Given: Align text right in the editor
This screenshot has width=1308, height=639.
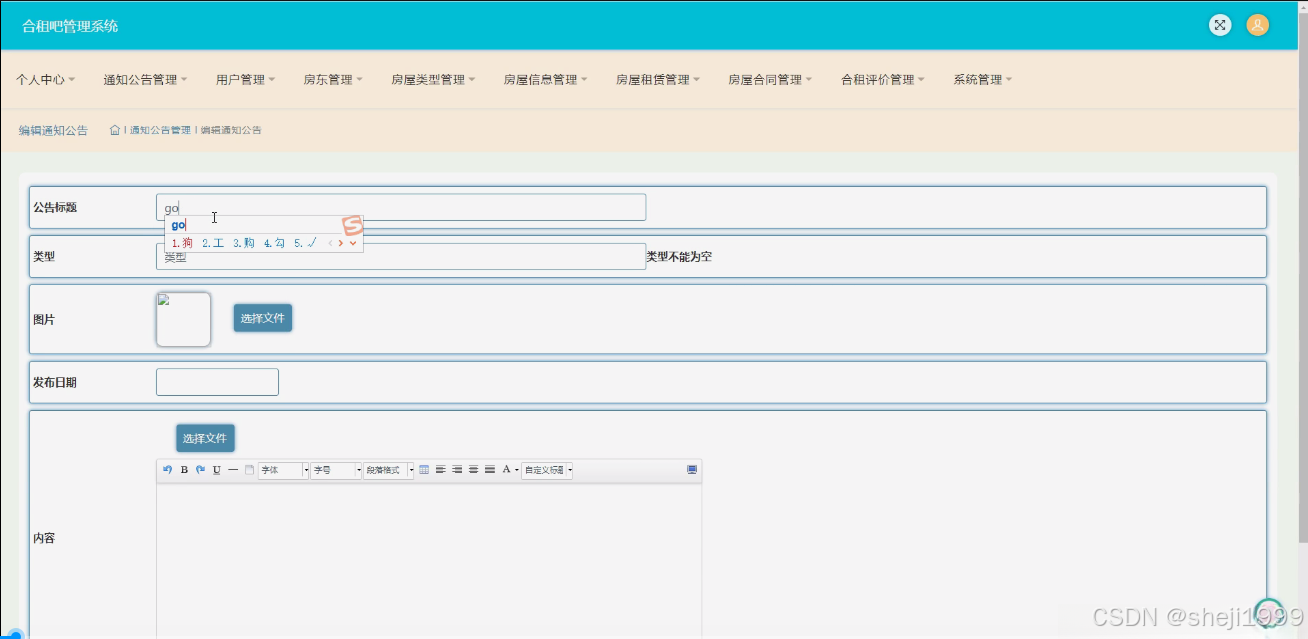Looking at the screenshot, I should tap(457, 470).
